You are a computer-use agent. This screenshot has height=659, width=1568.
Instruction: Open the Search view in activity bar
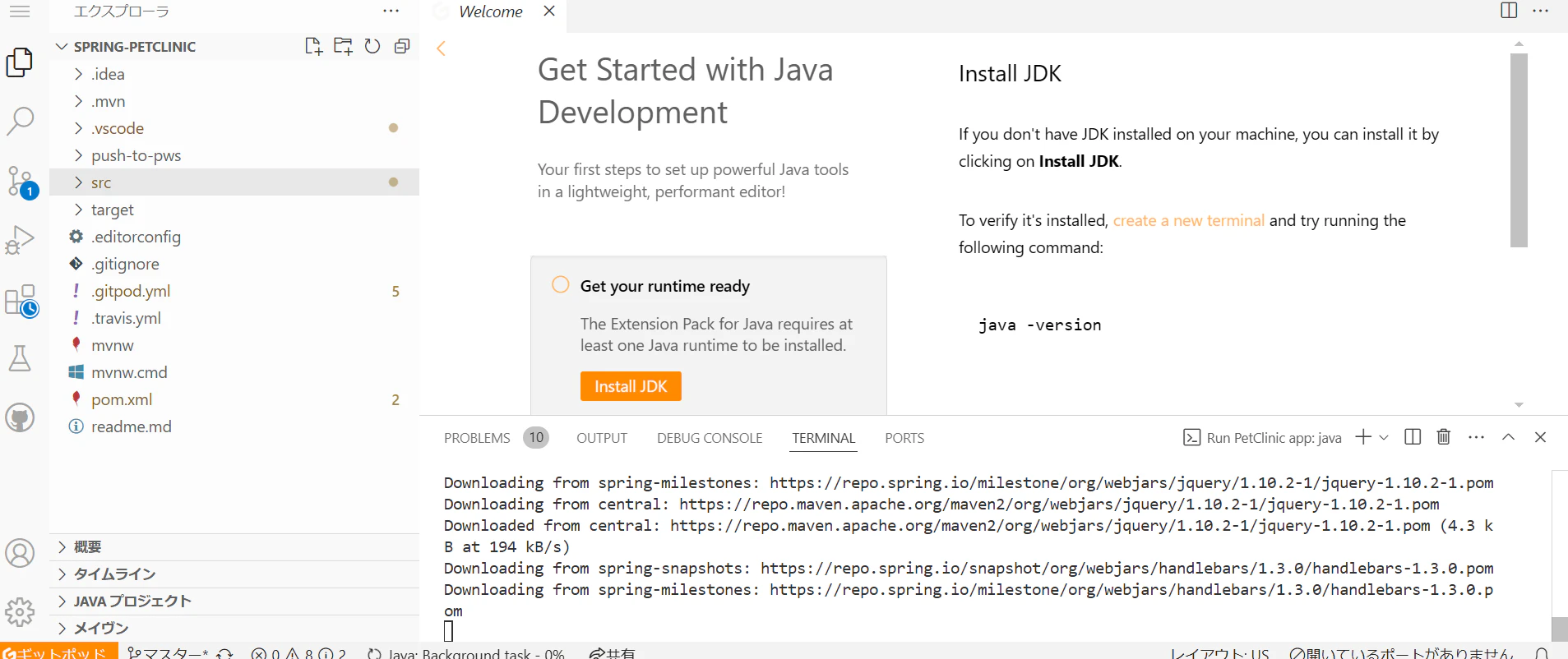click(x=20, y=121)
